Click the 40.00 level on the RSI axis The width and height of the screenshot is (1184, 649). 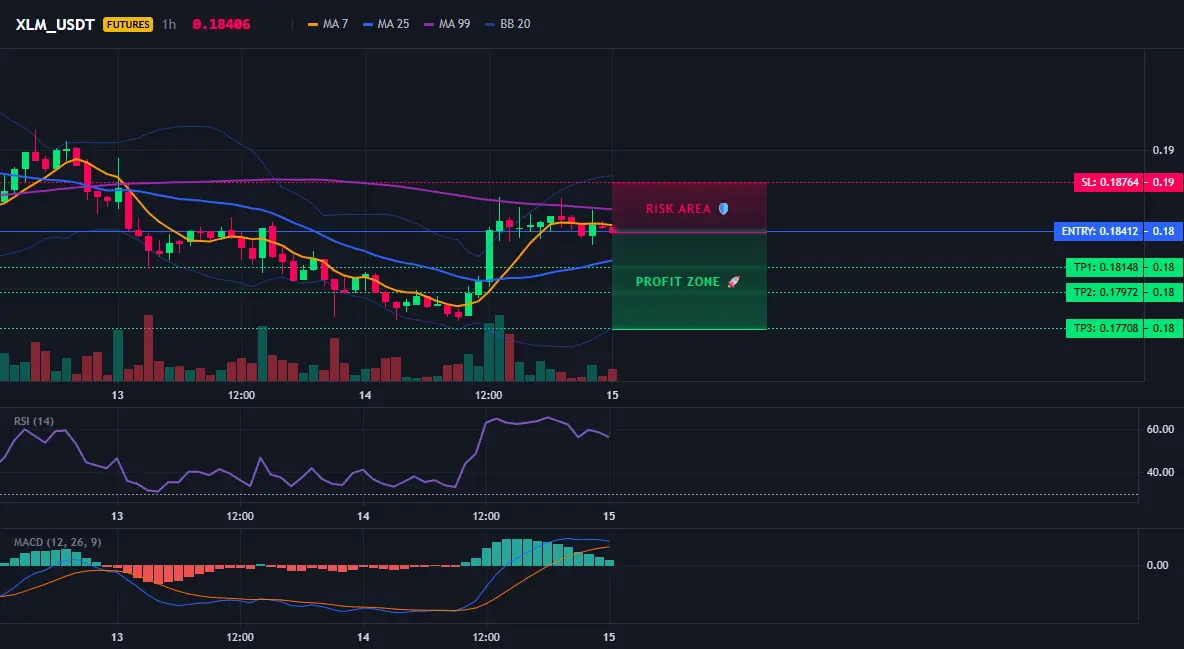click(1161, 472)
